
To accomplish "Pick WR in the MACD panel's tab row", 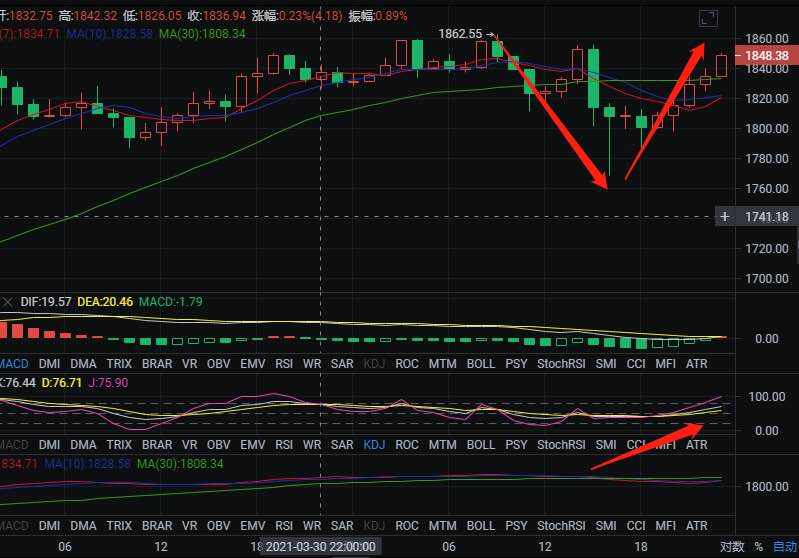I will [x=312, y=364].
